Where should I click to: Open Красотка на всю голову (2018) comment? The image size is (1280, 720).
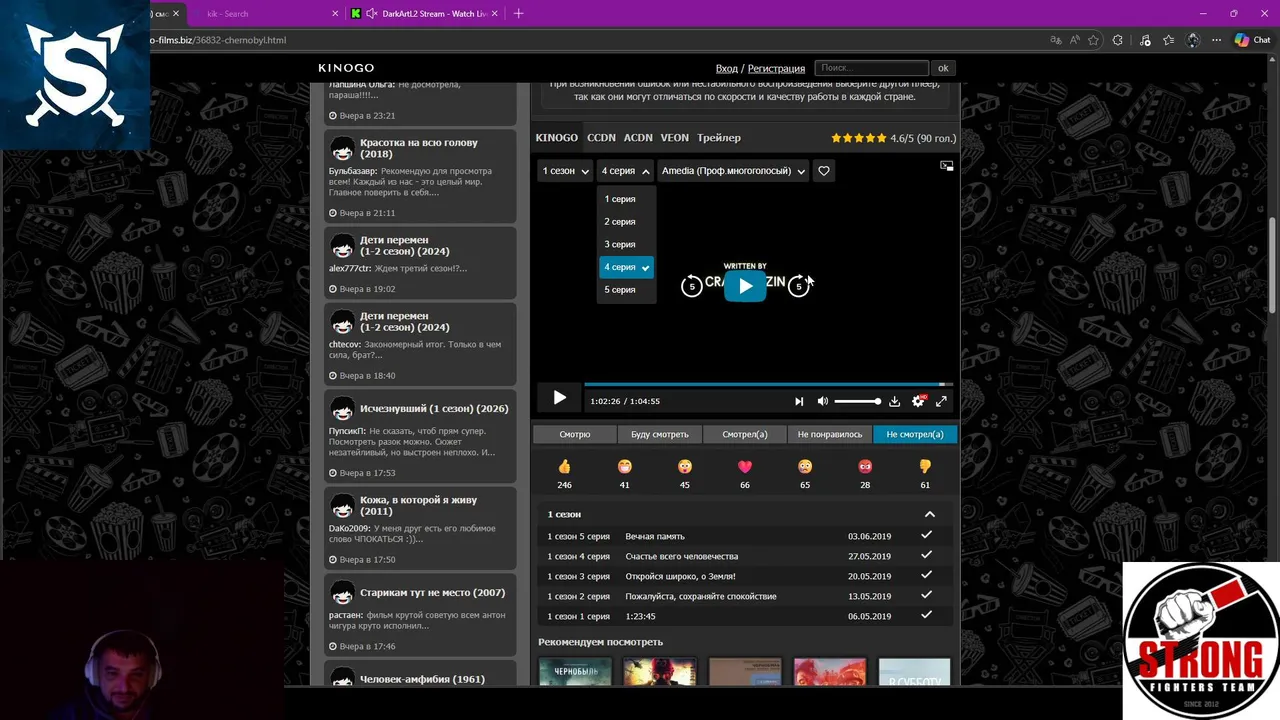(419, 149)
